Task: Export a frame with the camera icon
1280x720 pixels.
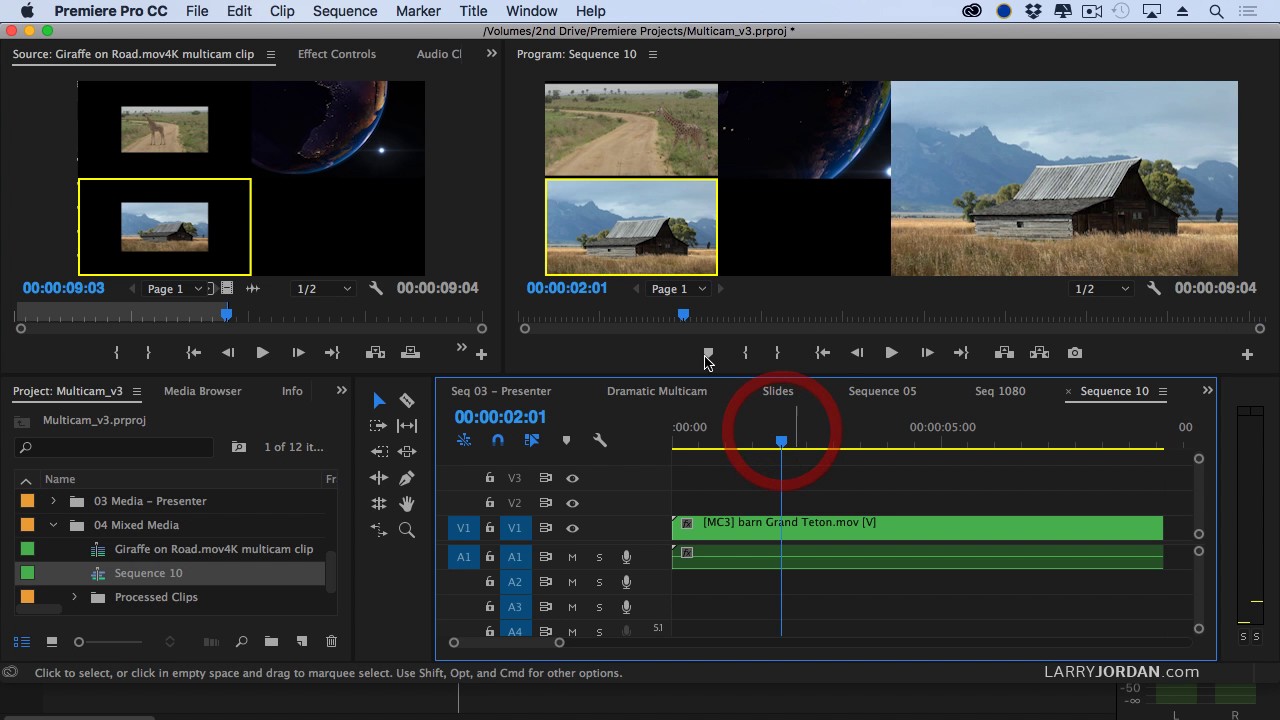Action: (1075, 353)
